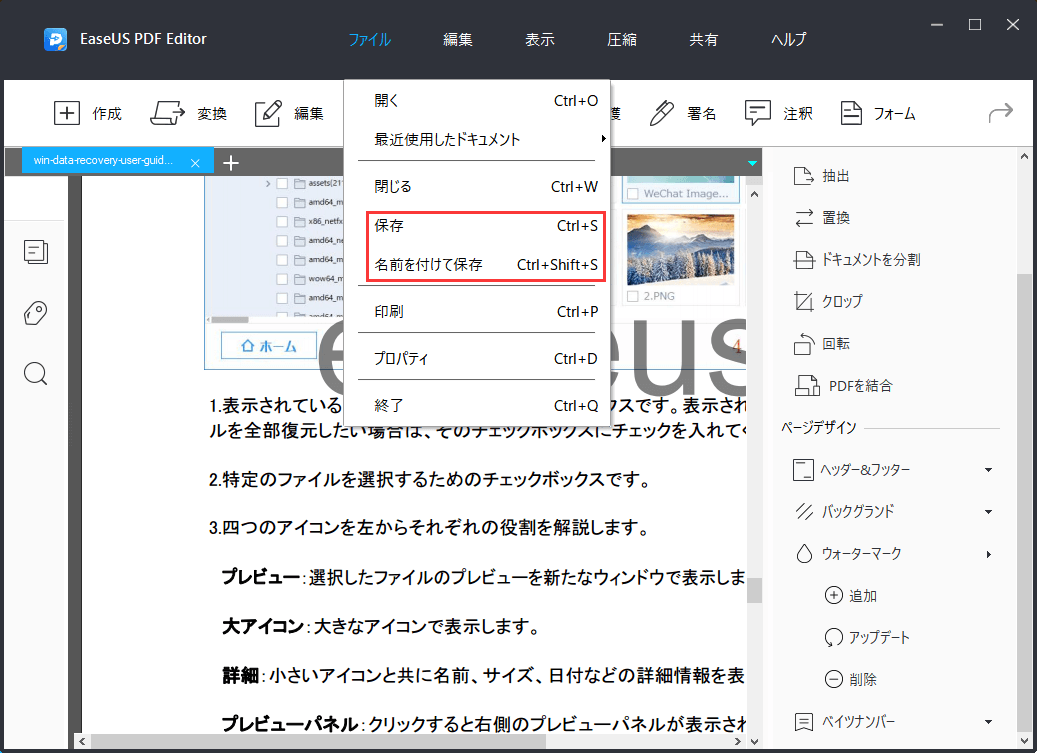Screen dimensions: 1037x753
Task: Switch to the 圧縮 menu item
Action: (621, 39)
